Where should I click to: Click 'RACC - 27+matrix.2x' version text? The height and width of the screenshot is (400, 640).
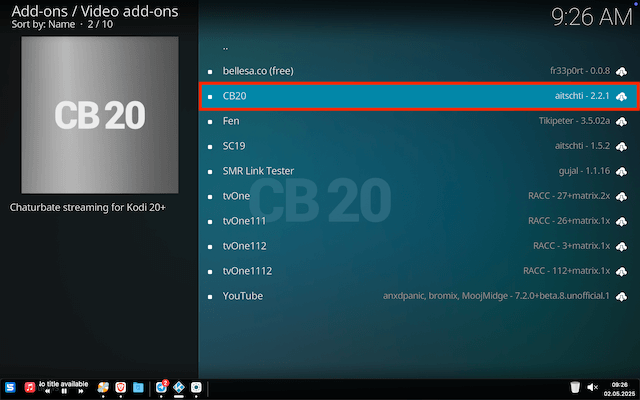pos(569,196)
